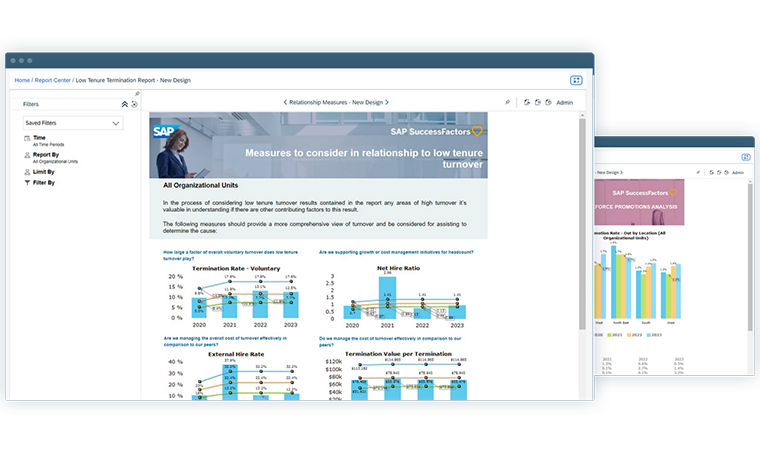This screenshot has width=760, height=450.
Task: Click the middle report icon left of Admin
Action: [x=536, y=102]
